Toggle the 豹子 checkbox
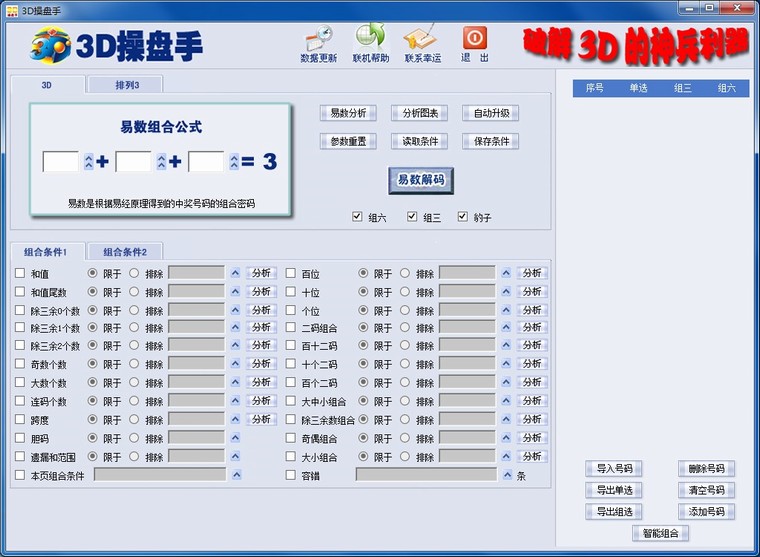This screenshot has width=760, height=557. [x=463, y=217]
